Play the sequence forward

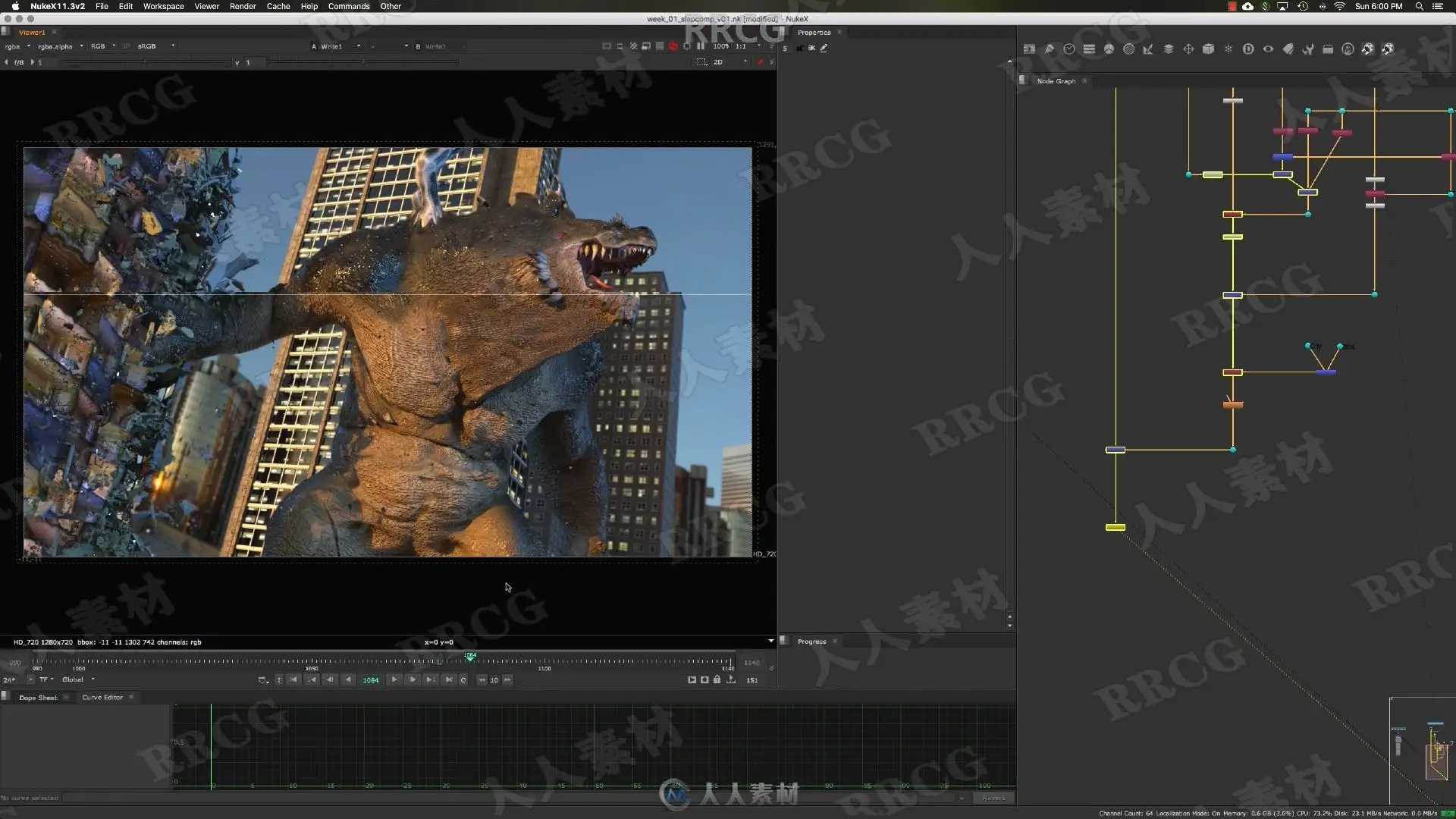pyautogui.click(x=394, y=679)
